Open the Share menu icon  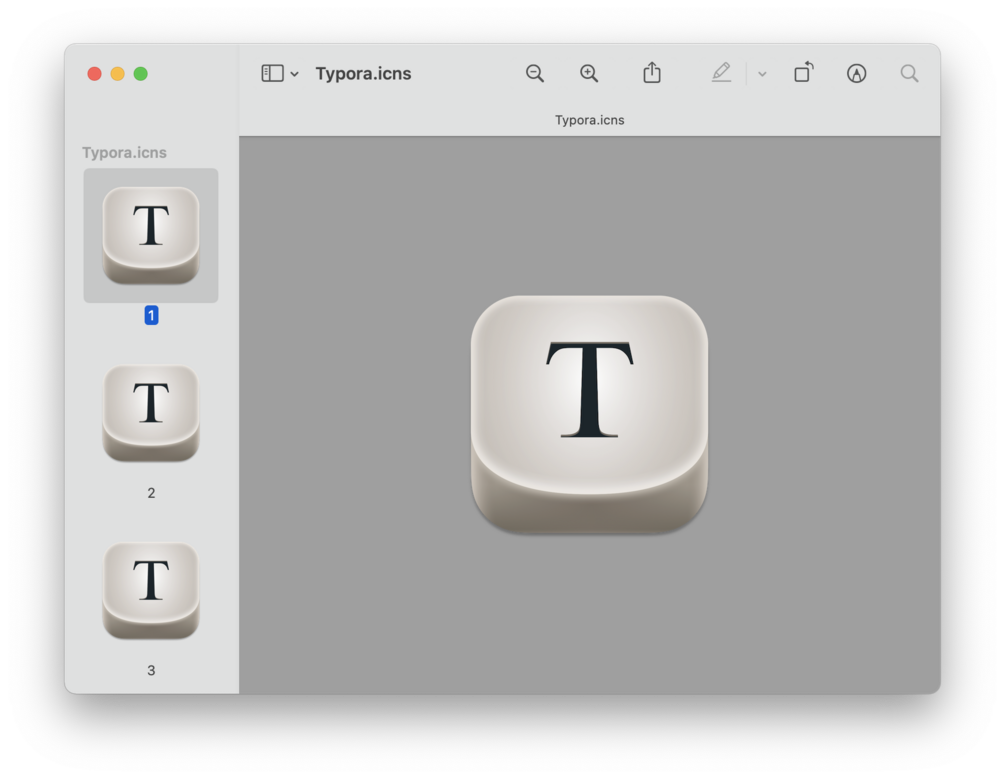(x=652, y=72)
